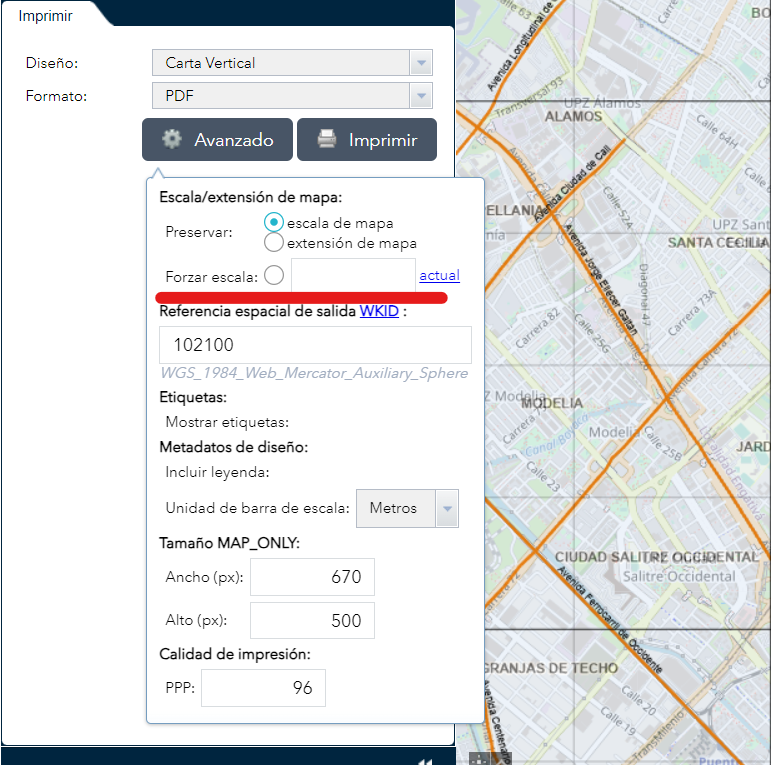This screenshot has height=765, width=771.
Task: Click the collapse arrows icon on bottom bar
Action: click(426, 761)
